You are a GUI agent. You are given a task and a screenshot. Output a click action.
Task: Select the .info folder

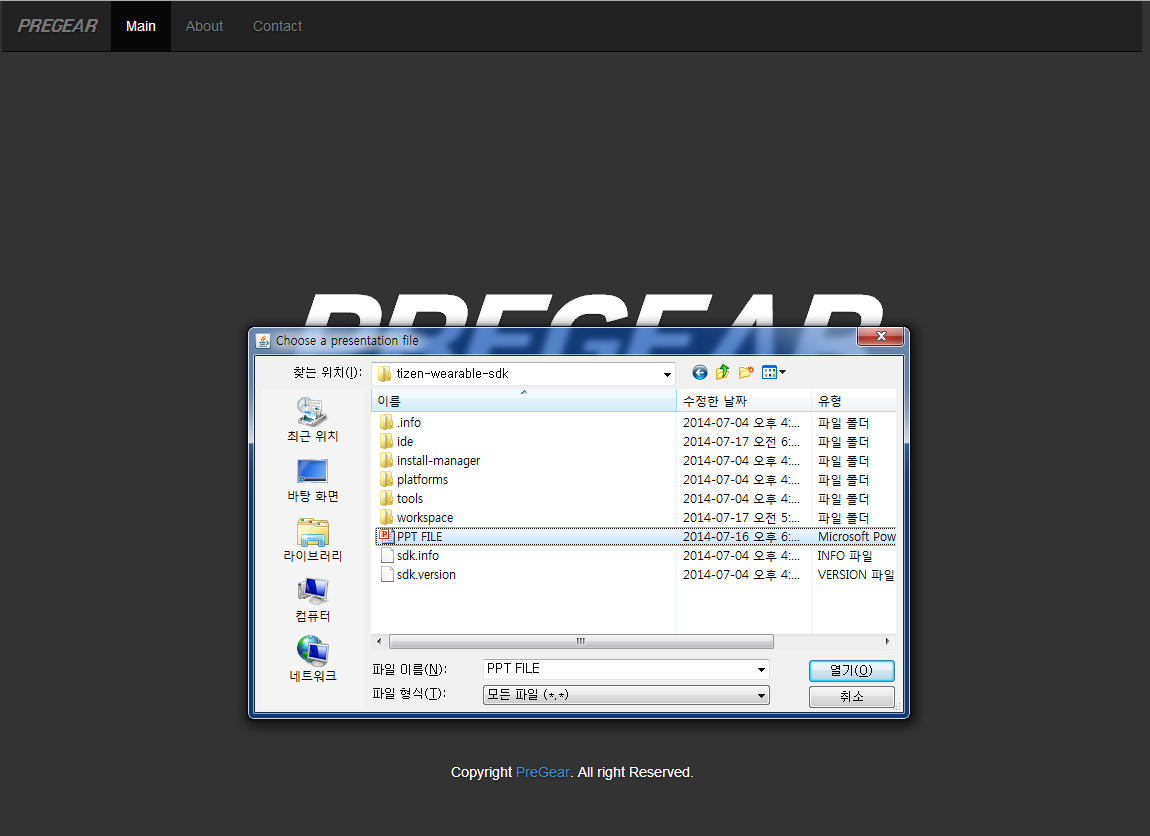[x=400, y=422]
